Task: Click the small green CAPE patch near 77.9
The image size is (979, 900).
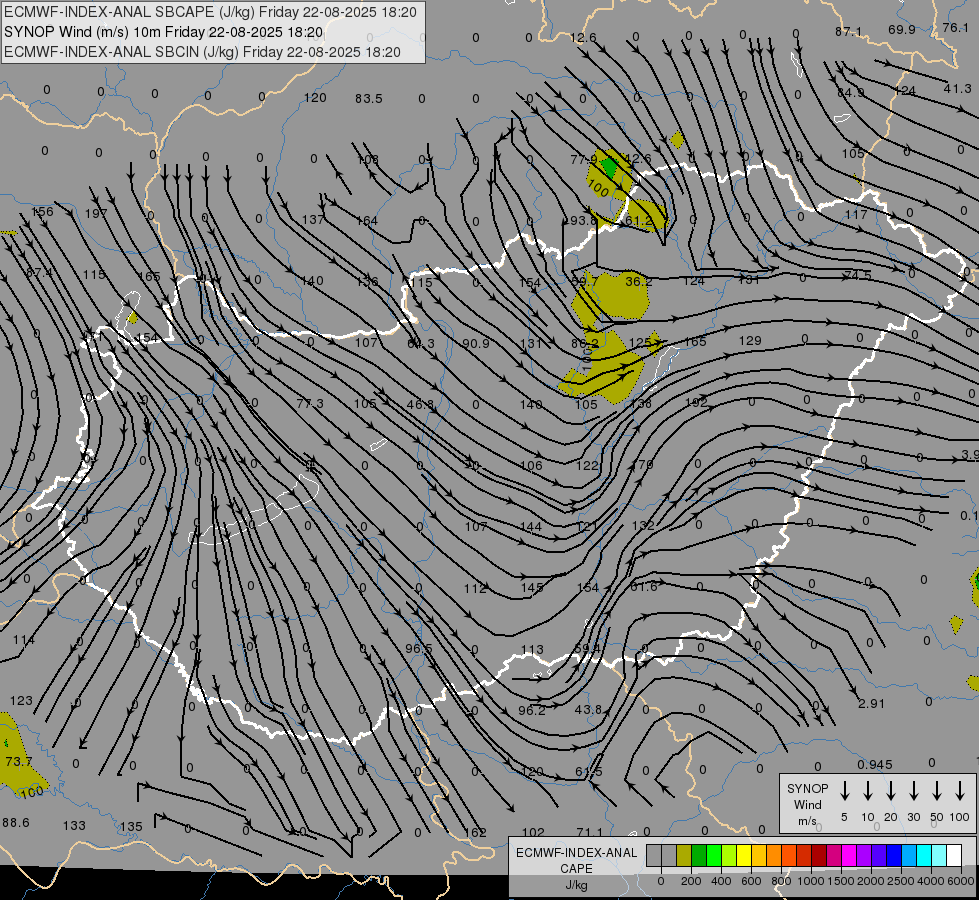Action: (x=609, y=166)
